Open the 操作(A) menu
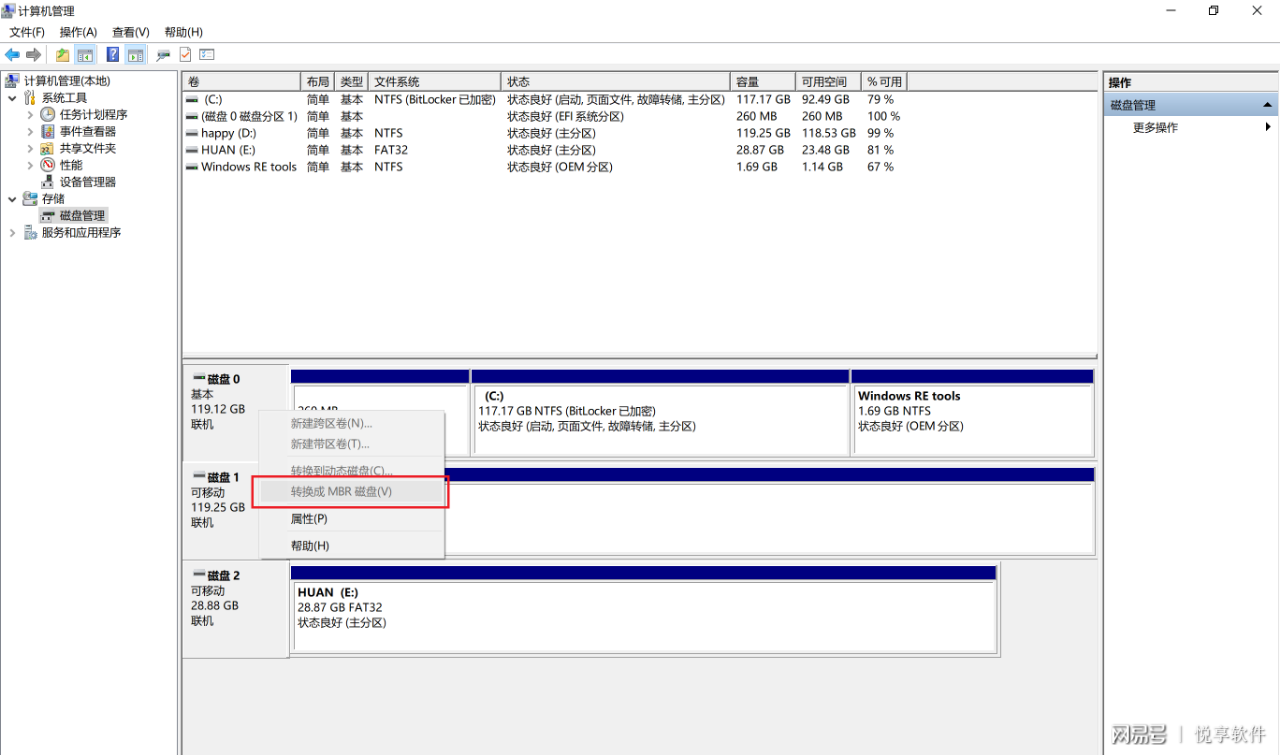The image size is (1280, 755). [78, 32]
